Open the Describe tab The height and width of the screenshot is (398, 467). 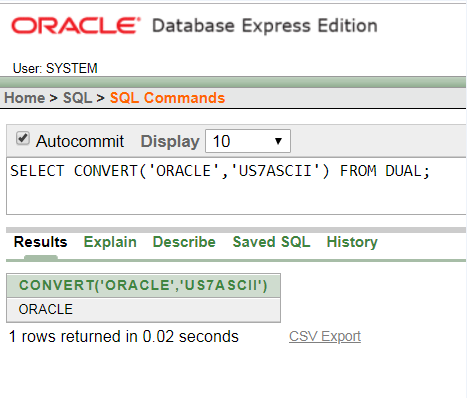pyautogui.click(x=184, y=242)
